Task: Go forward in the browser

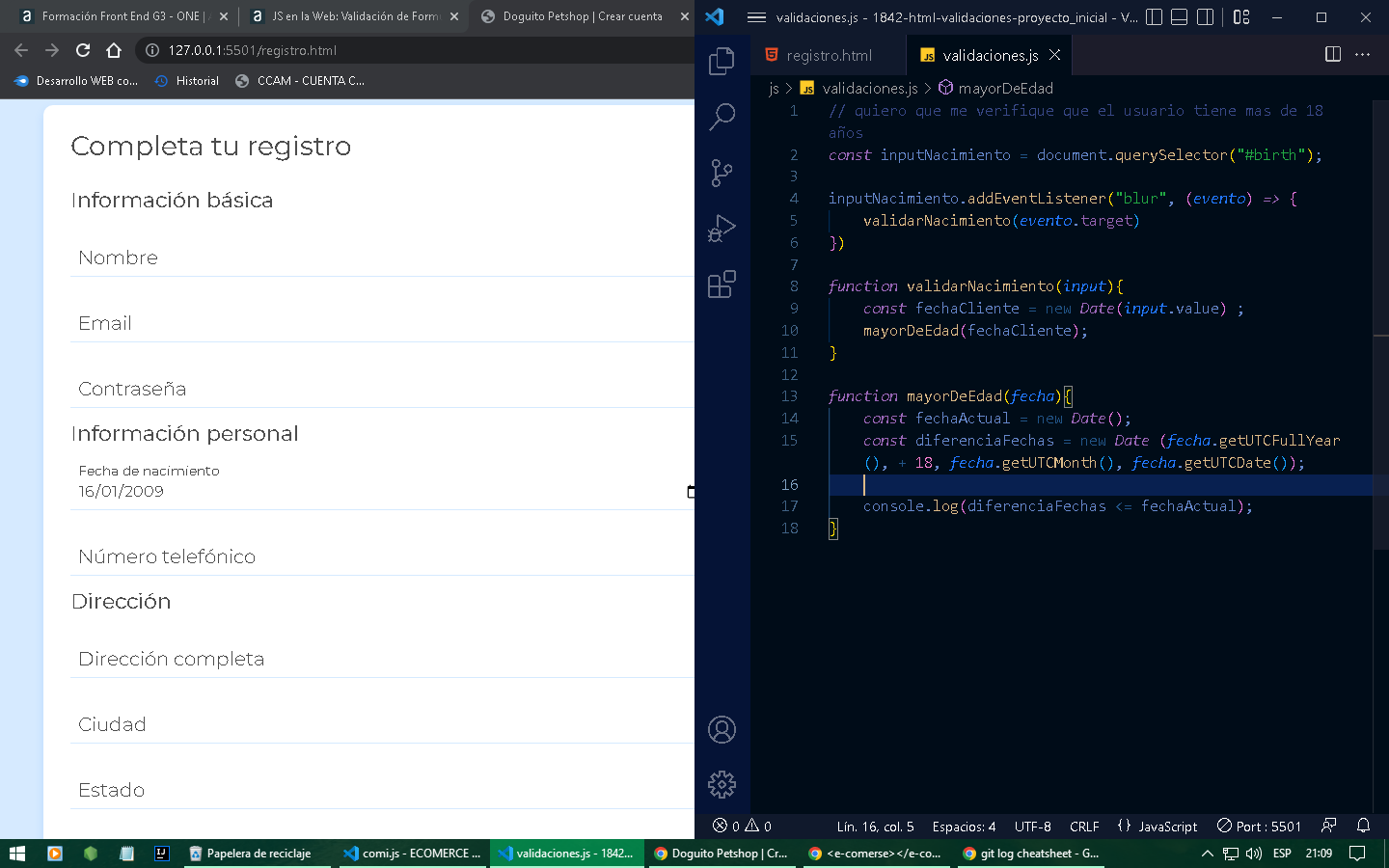Action: click(52, 50)
